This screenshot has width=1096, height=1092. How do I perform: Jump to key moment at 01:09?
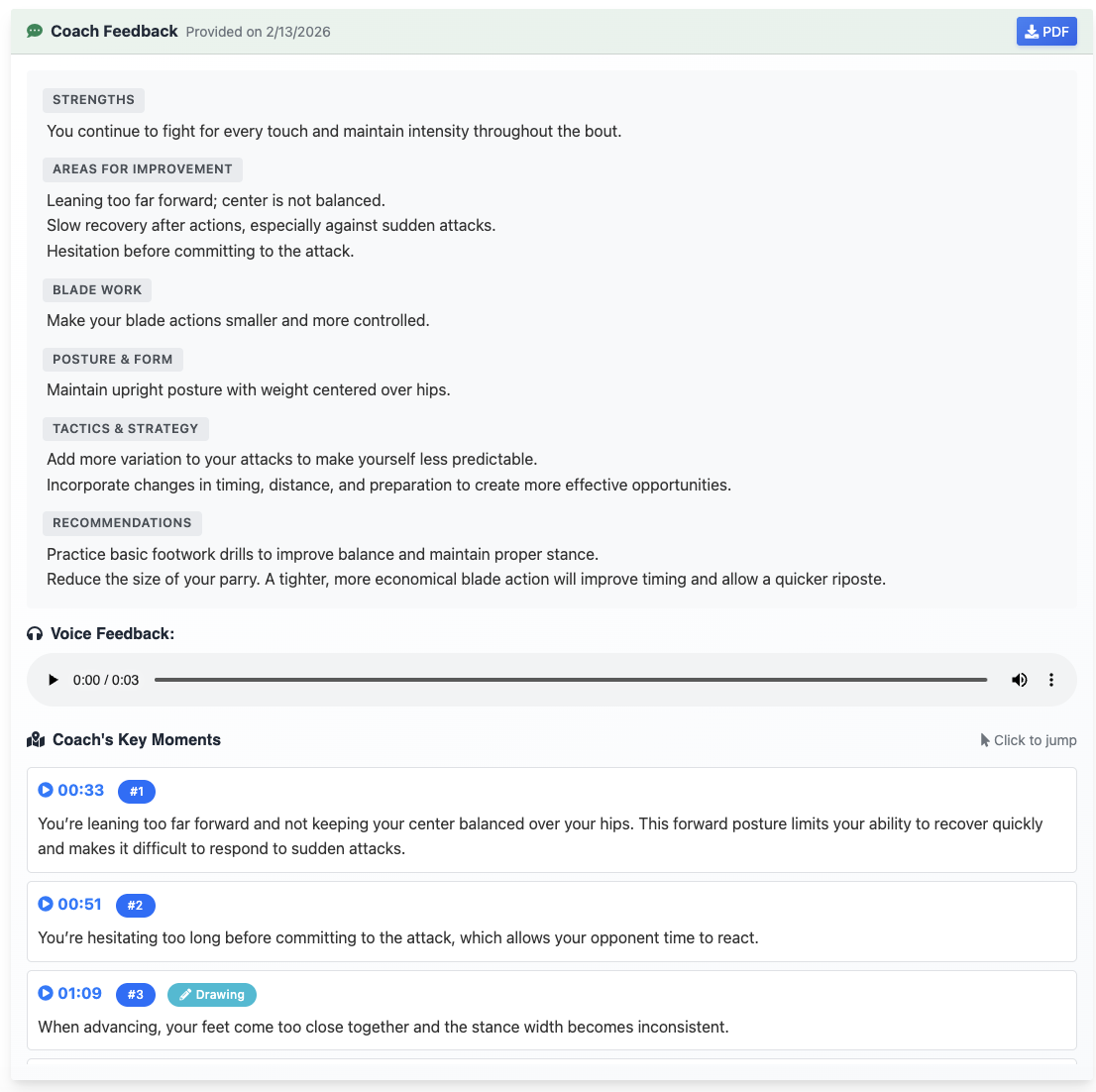click(x=79, y=994)
